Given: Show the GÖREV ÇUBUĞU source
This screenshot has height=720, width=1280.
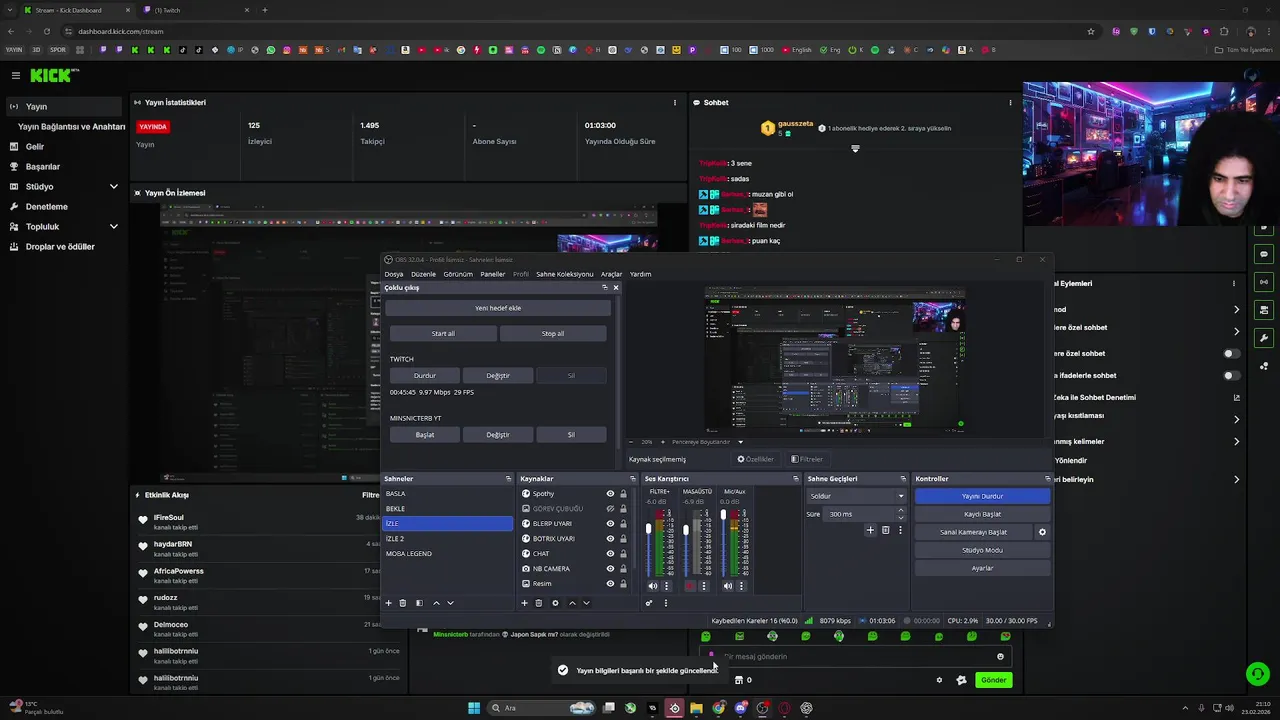Looking at the screenshot, I should click(x=610, y=509).
